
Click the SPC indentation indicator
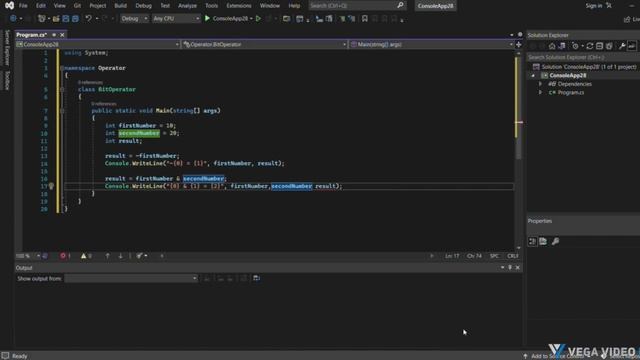(494, 256)
